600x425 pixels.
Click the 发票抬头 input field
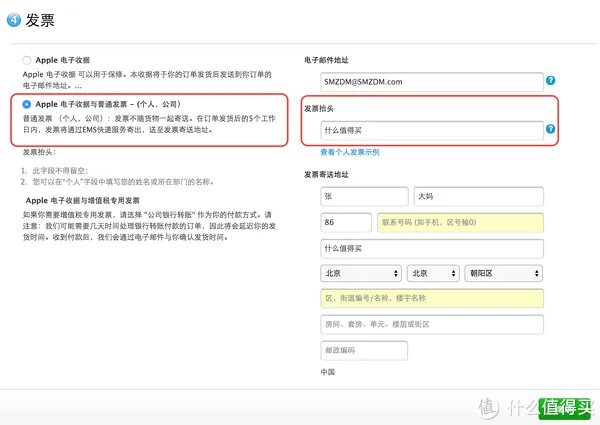pyautogui.click(x=432, y=130)
